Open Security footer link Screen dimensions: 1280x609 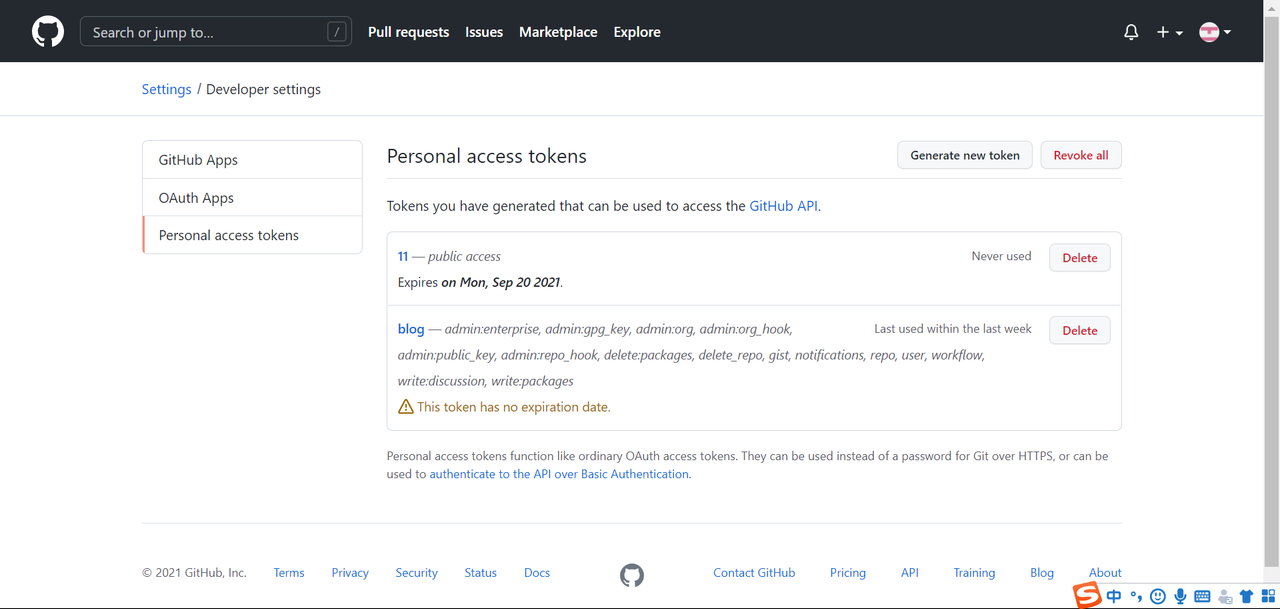[x=416, y=573]
